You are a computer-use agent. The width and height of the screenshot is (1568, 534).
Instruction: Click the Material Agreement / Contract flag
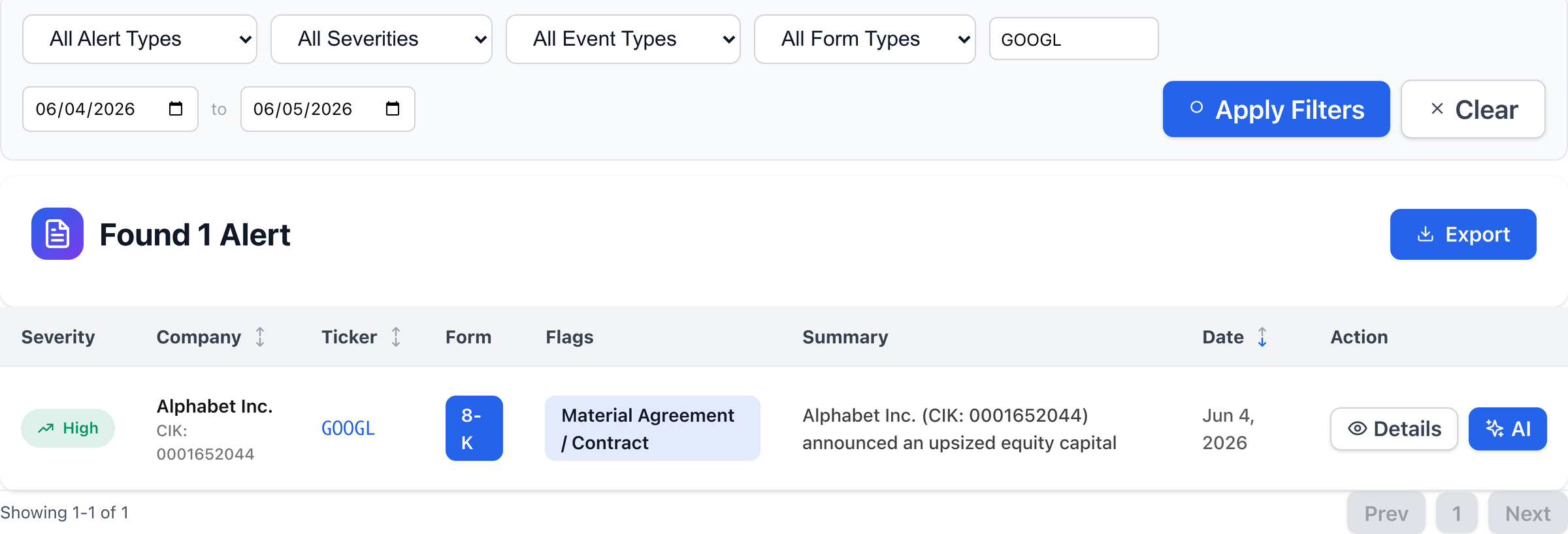tap(653, 428)
